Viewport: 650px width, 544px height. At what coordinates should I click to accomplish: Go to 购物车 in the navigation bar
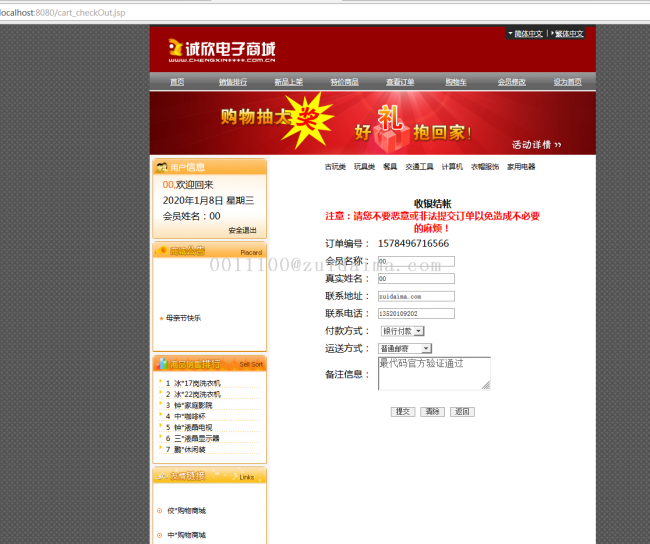click(x=456, y=82)
